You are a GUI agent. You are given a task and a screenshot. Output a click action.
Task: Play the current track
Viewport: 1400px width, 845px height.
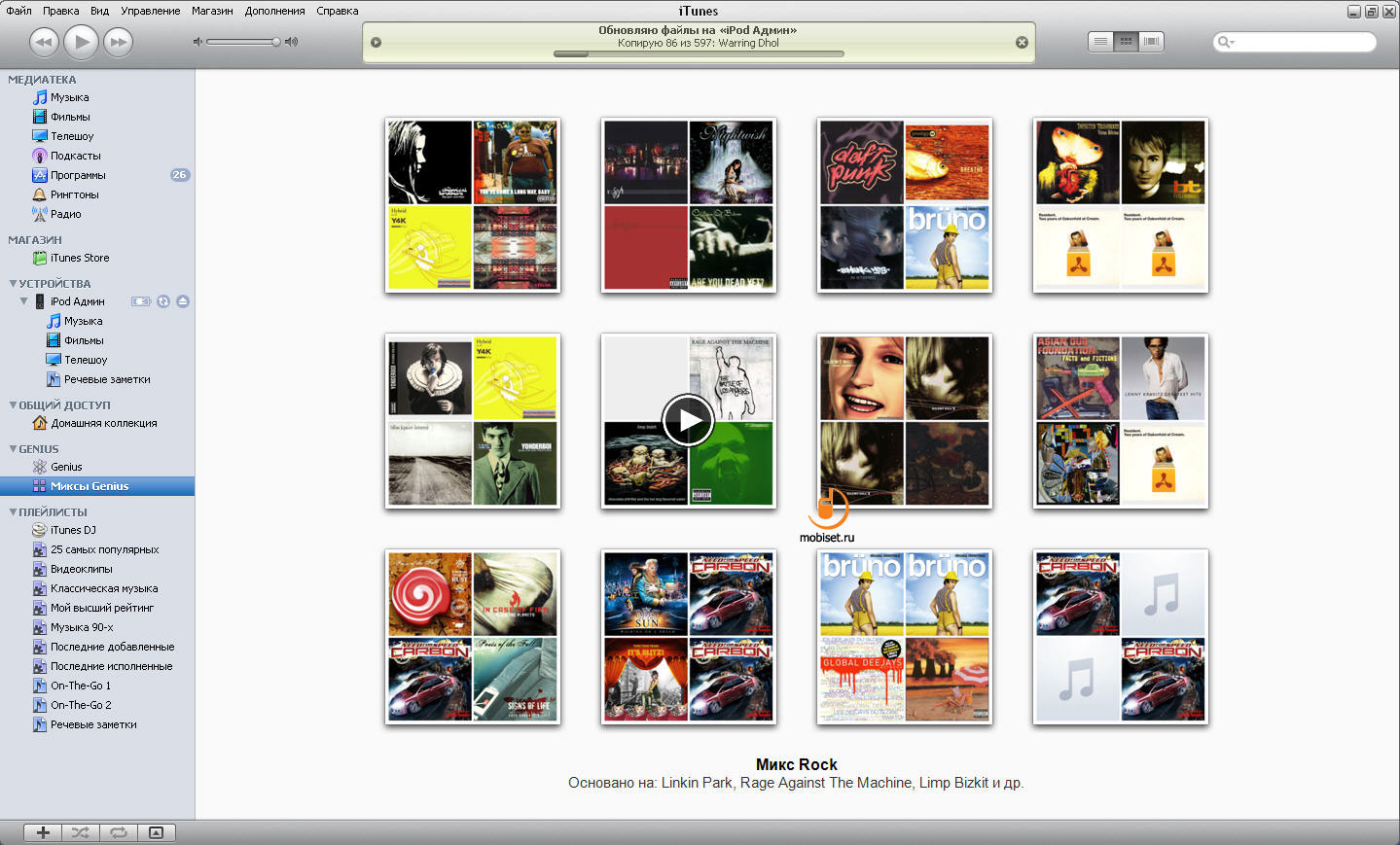point(81,42)
